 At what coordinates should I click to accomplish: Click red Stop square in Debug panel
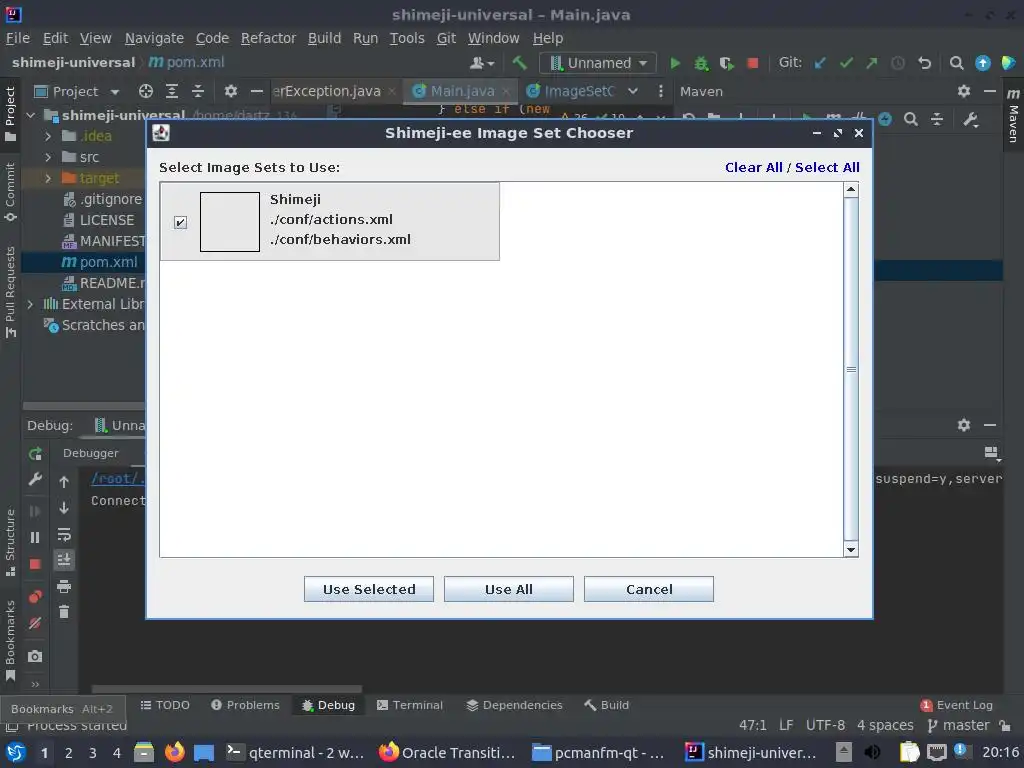[x=35, y=564]
